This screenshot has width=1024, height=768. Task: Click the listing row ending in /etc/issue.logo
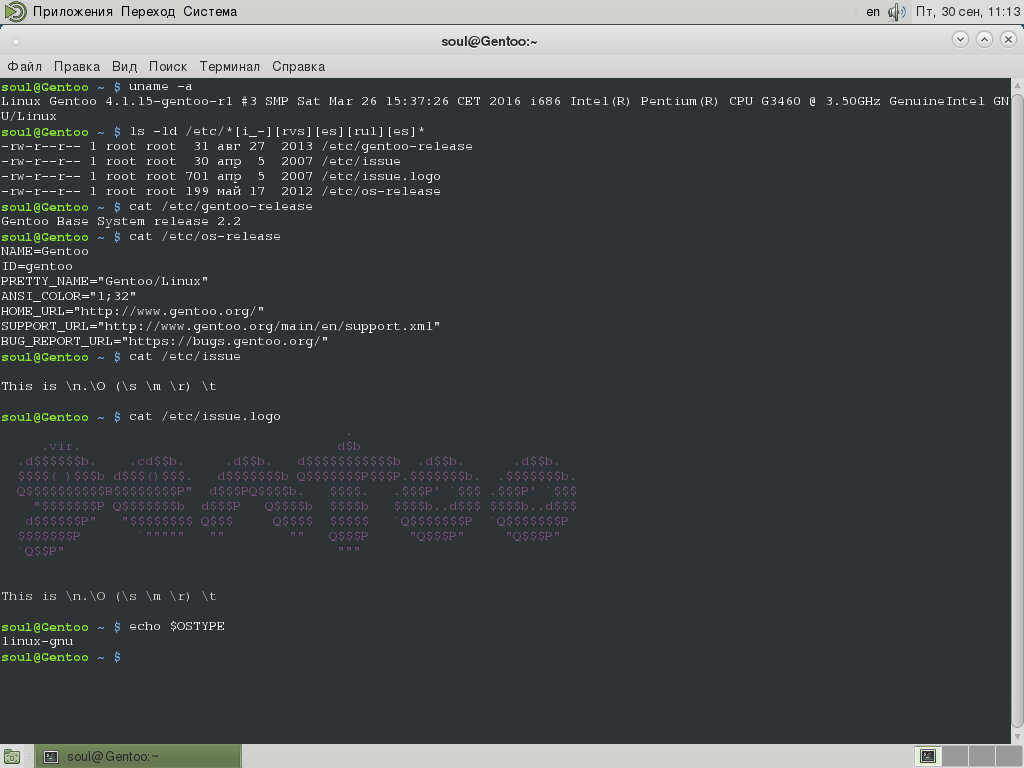(221, 176)
